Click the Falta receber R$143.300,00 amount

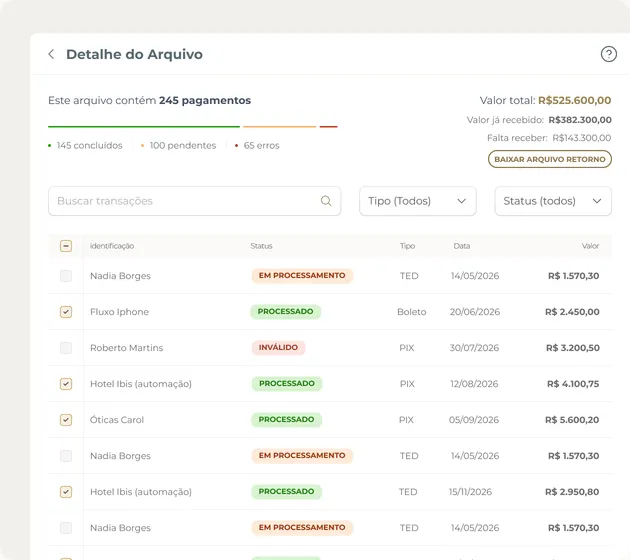581,138
